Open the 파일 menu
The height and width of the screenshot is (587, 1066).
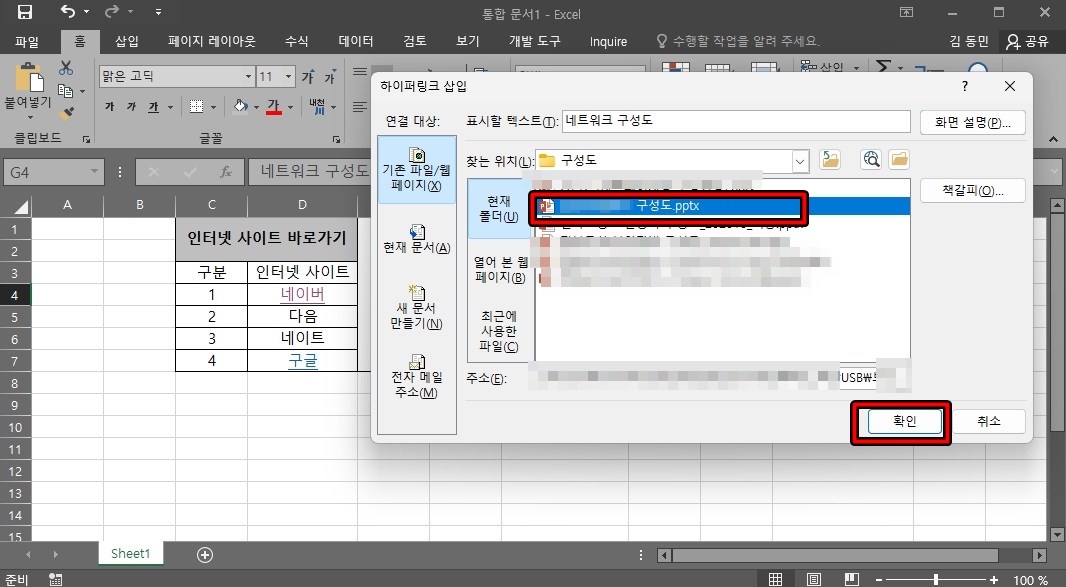tap(27, 41)
